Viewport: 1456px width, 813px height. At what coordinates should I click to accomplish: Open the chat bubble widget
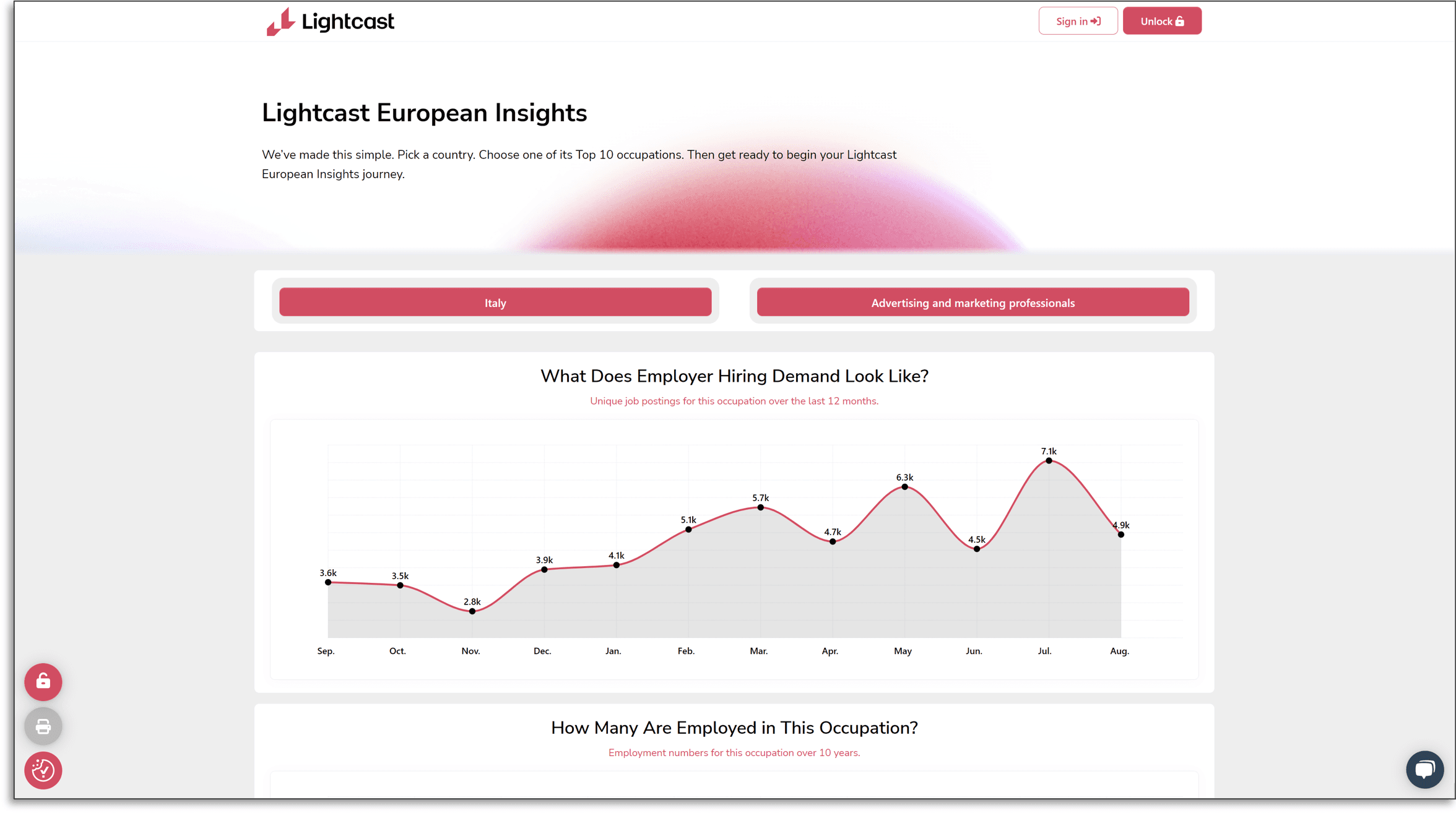(1424, 769)
